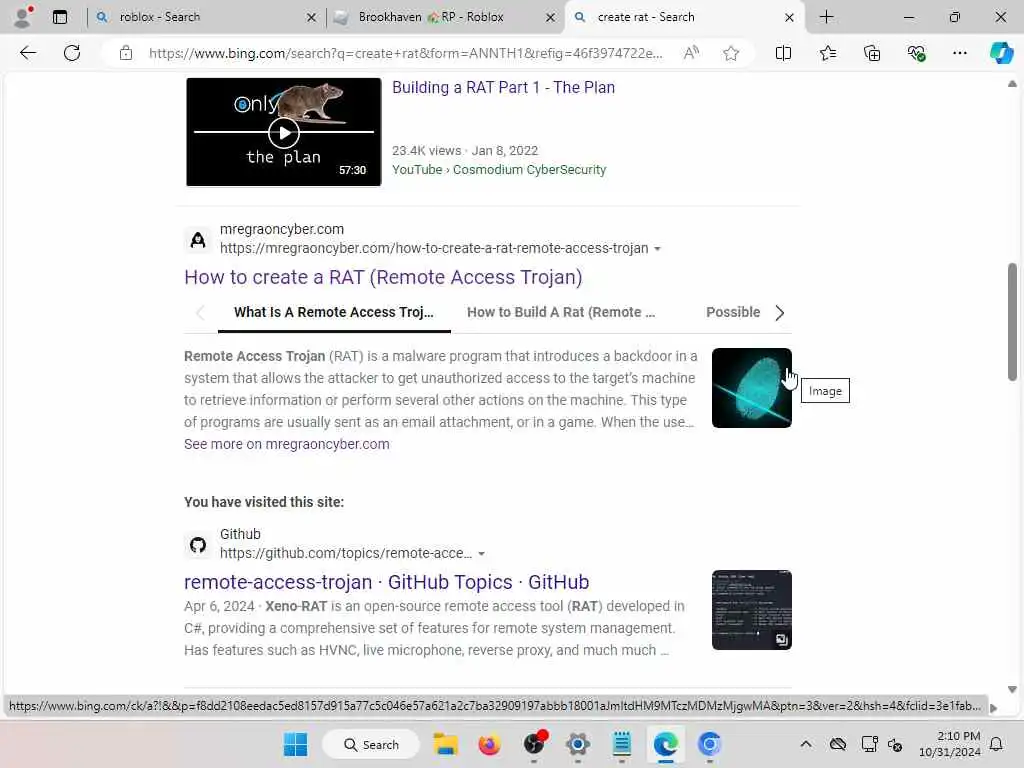
Task: Click the mregraoncyber site favicon
Action: tap(198, 240)
